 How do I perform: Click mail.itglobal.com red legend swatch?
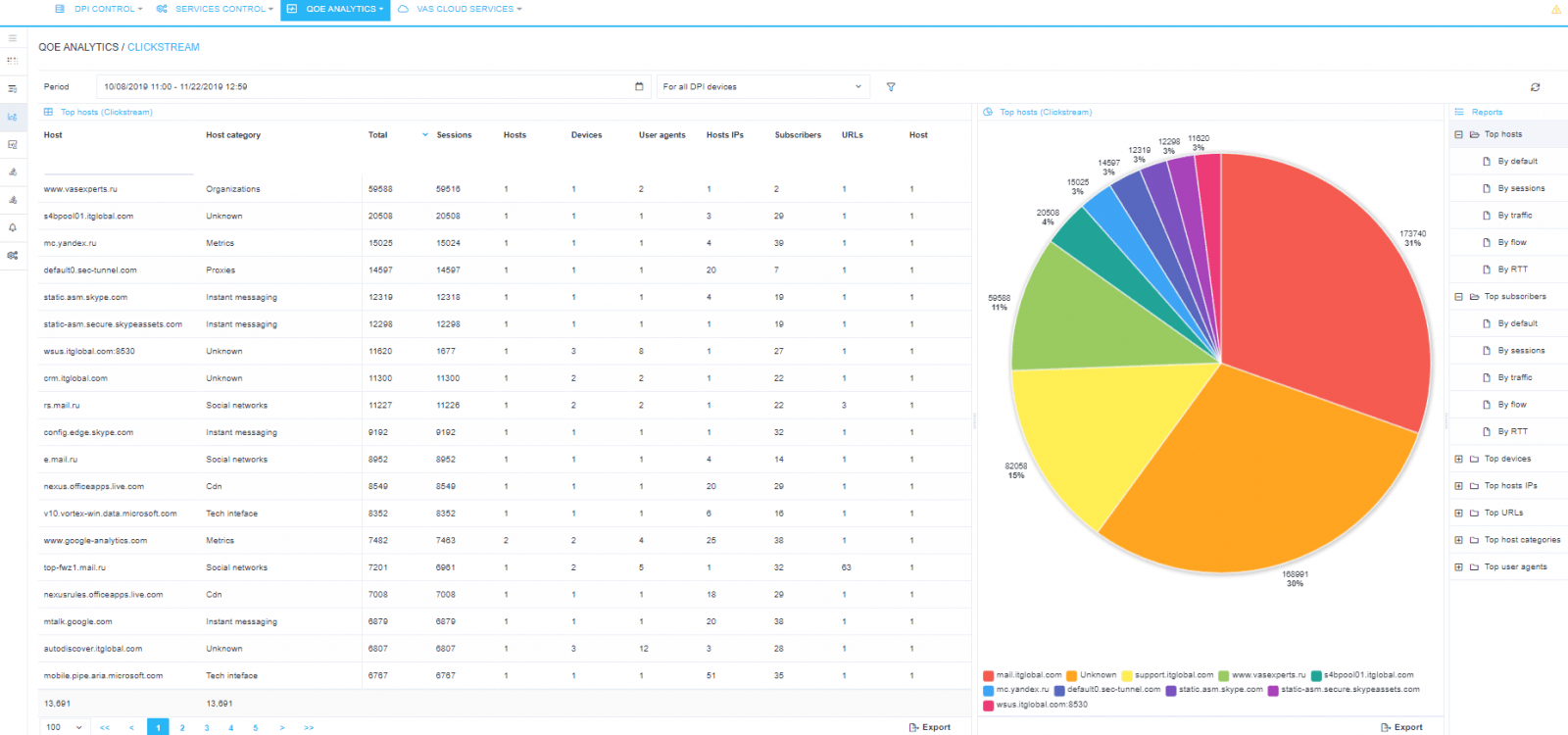tap(989, 675)
